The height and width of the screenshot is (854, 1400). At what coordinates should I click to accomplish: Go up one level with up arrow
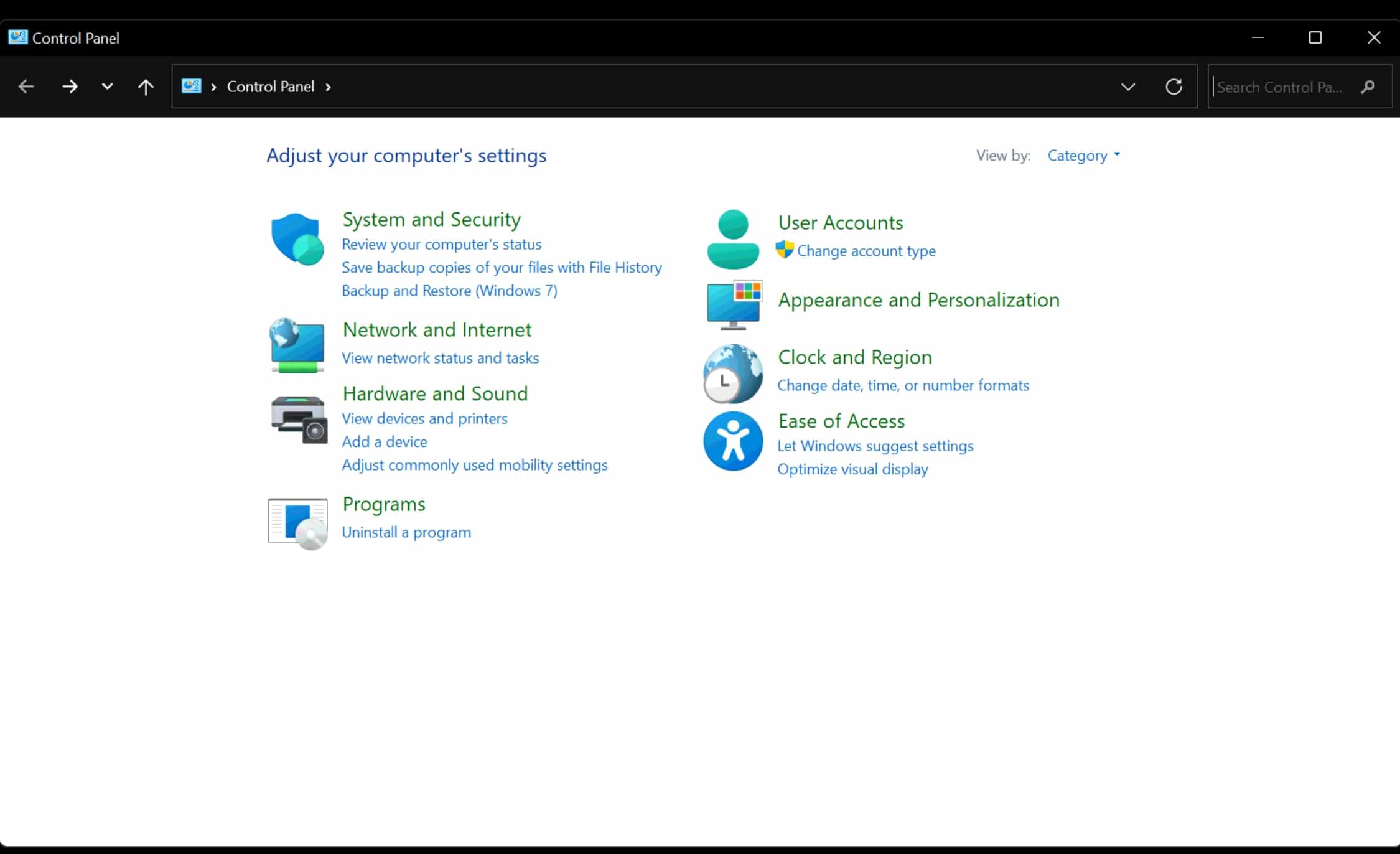pyautogui.click(x=146, y=87)
